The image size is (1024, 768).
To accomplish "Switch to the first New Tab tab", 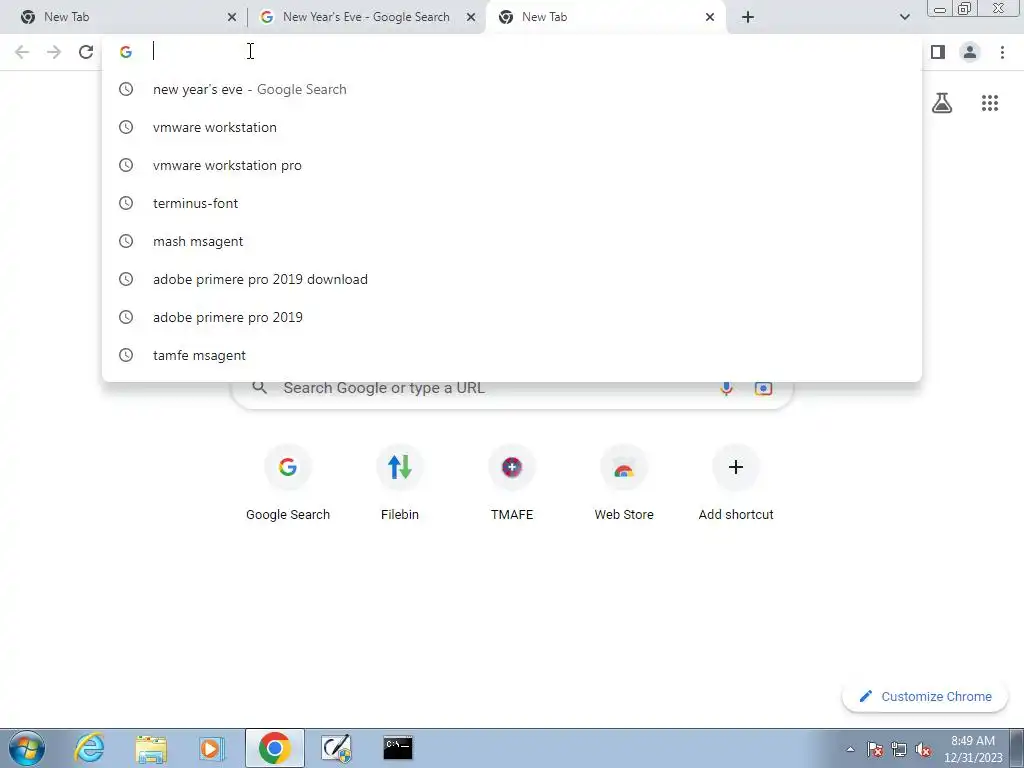I will 123,17.
